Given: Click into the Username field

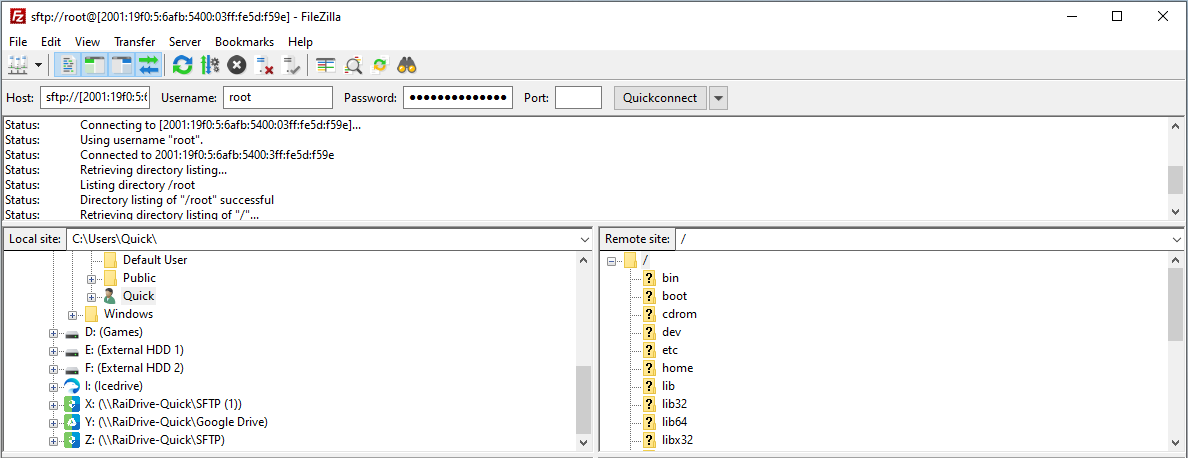Looking at the screenshot, I should pos(278,98).
